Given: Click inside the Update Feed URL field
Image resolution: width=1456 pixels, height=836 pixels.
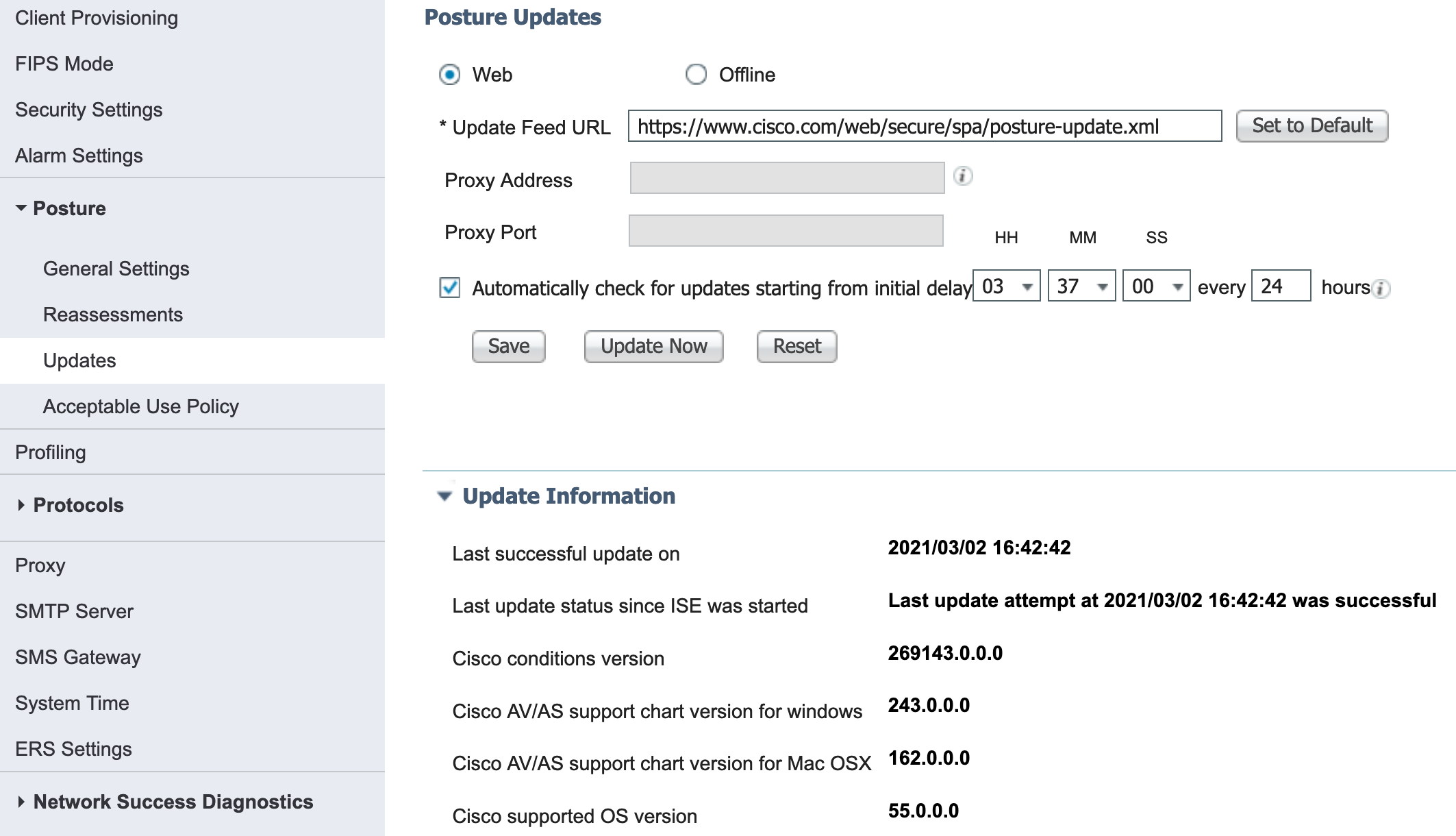Looking at the screenshot, I should (x=925, y=126).
